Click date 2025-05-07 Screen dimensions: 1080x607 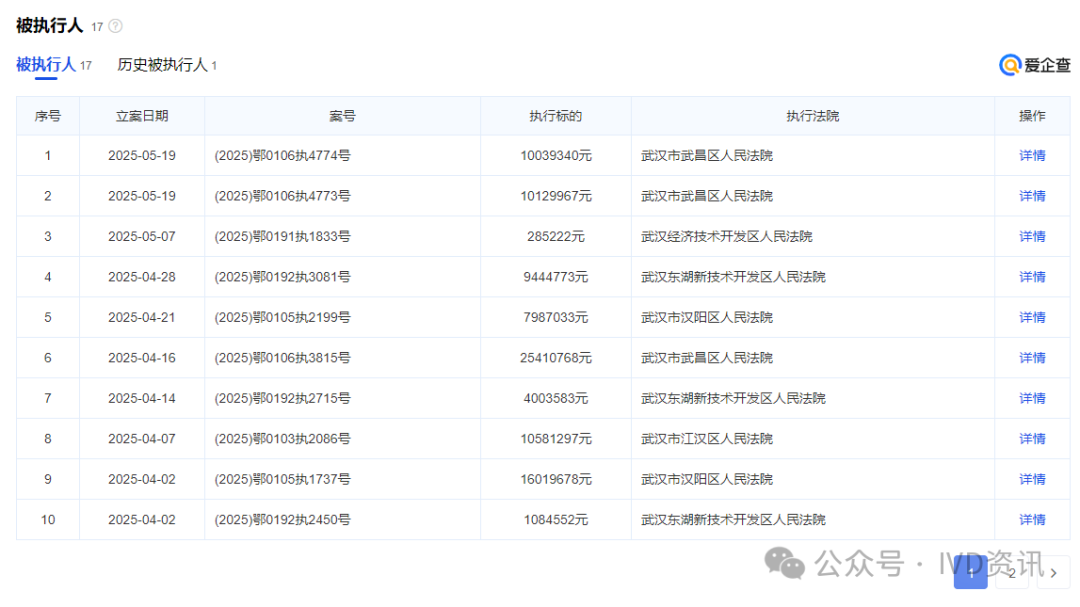(142, 236)
